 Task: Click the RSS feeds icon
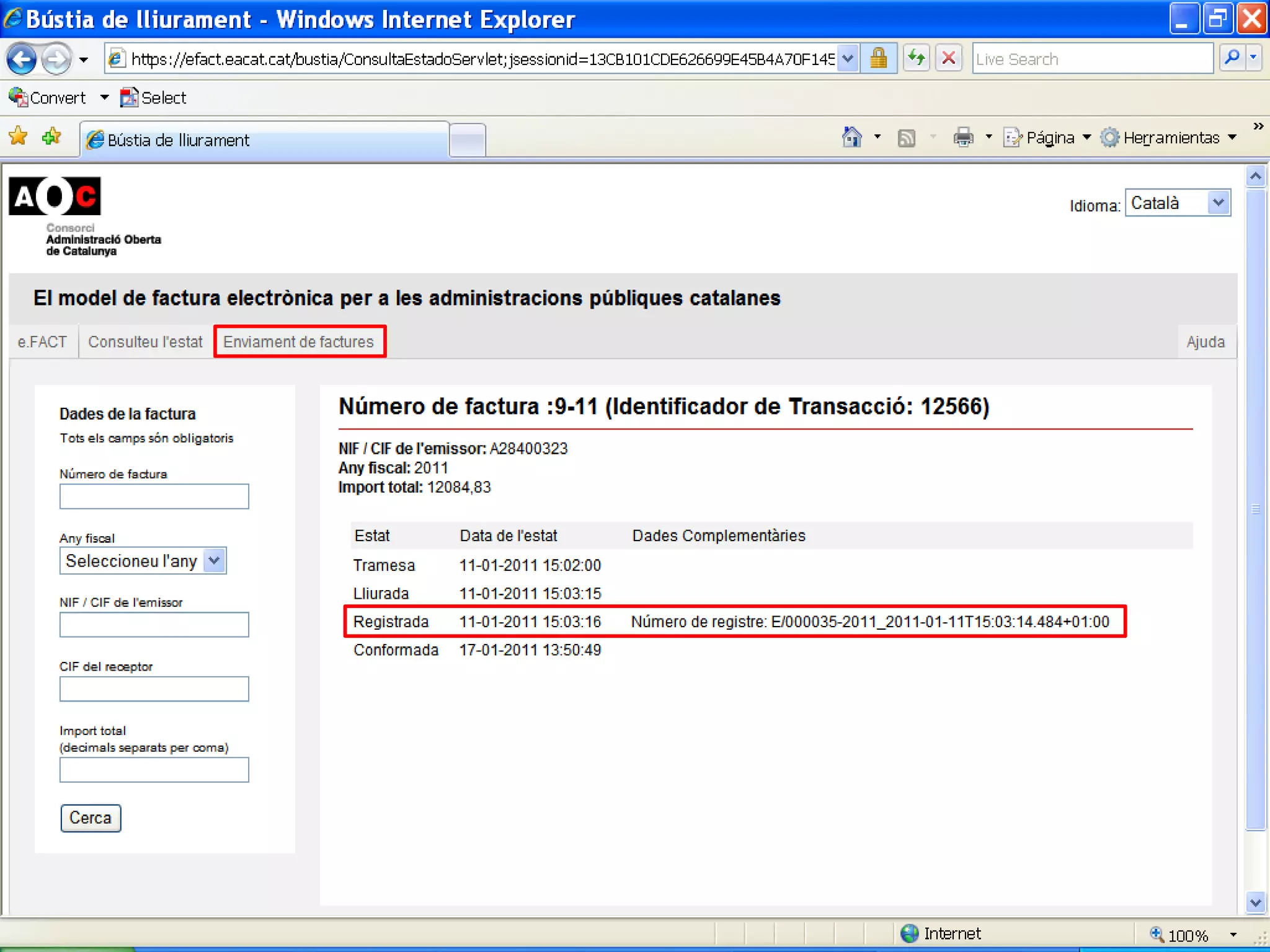(906, 138)
